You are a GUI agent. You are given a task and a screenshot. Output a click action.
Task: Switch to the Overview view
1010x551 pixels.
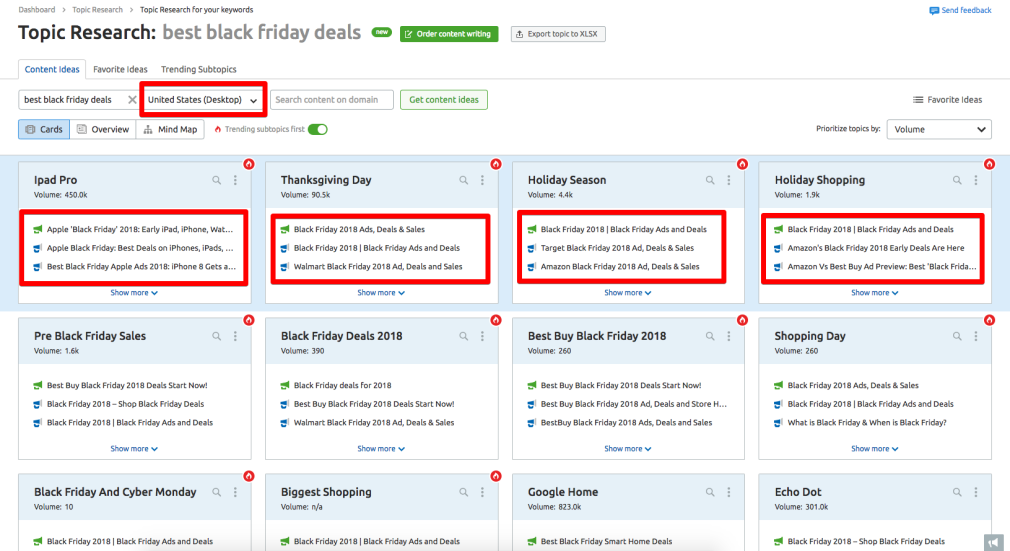pos(103,129)
